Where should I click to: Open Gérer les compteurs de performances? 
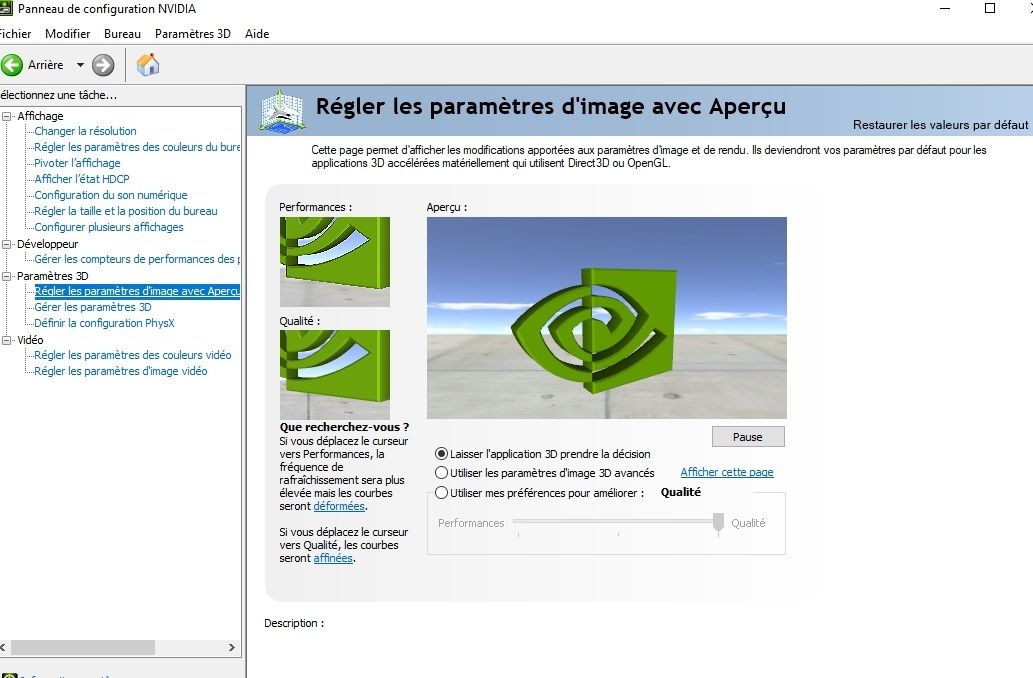pyautogui.click(x=137, y=259)
